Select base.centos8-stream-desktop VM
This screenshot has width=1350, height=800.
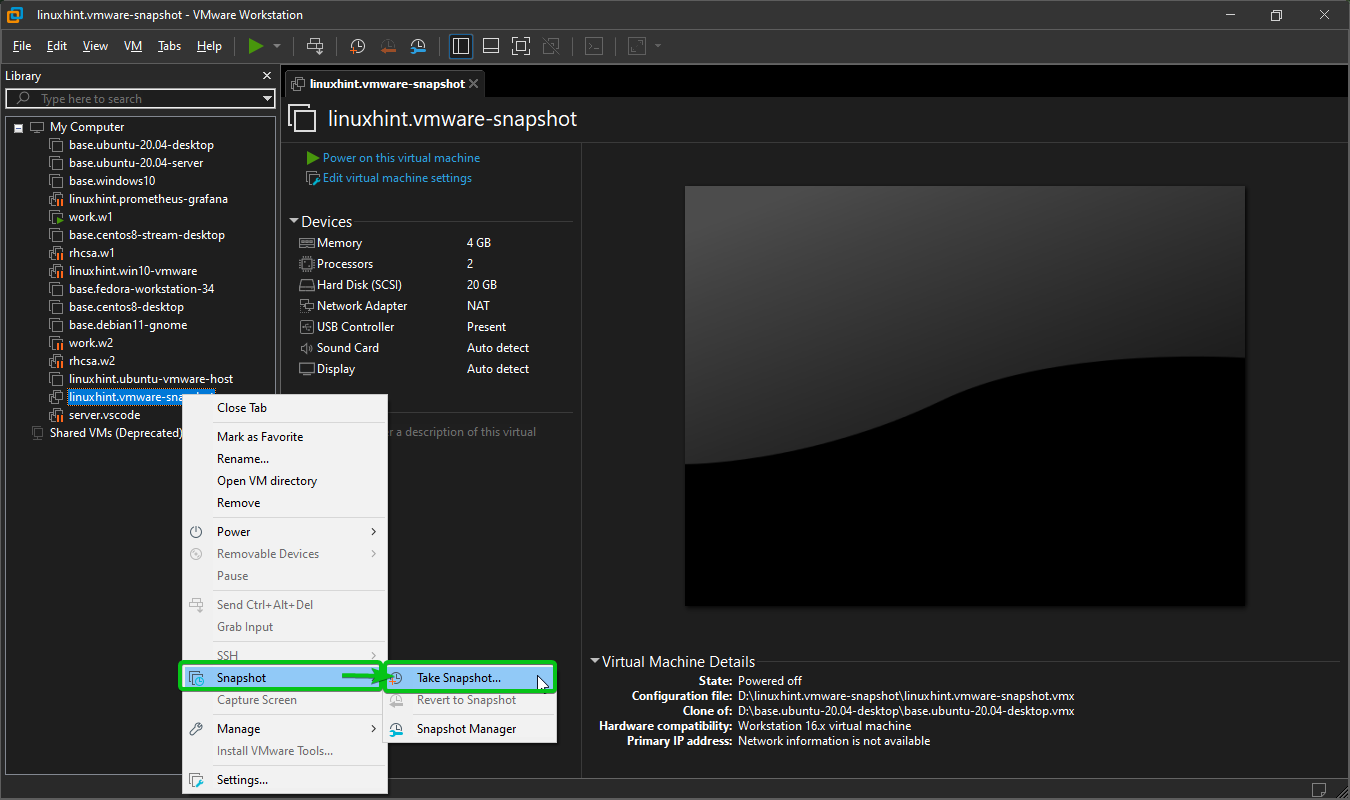pyautogui.click(x=147, y=235)
